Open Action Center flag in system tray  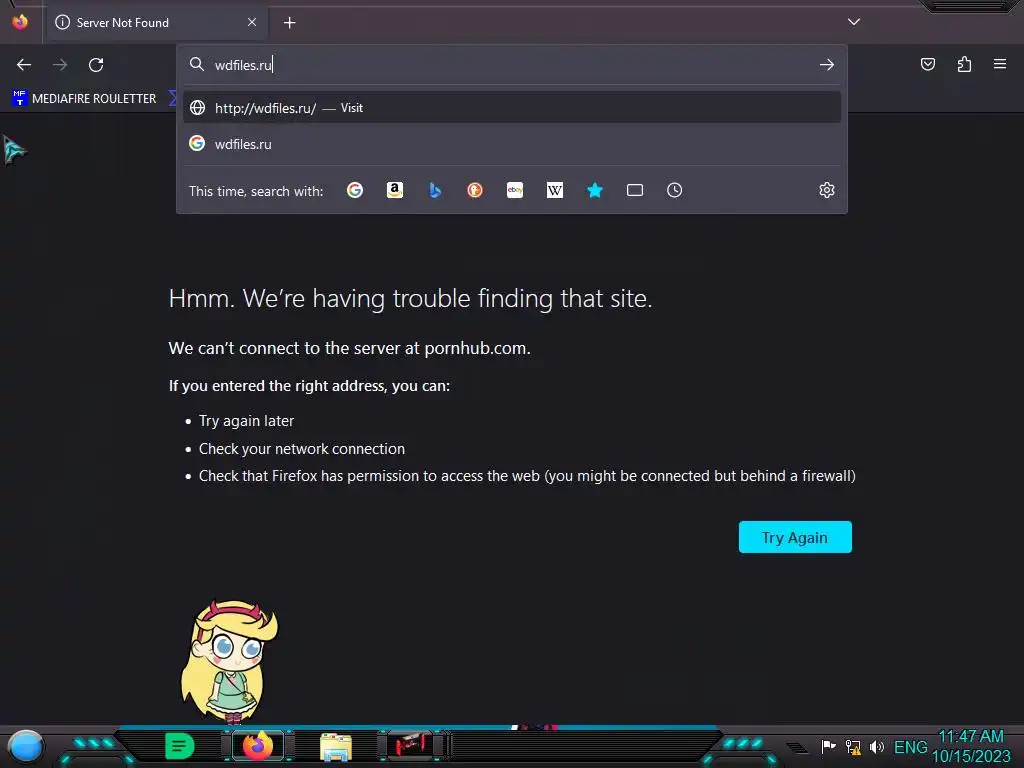(x=828, y=746)
